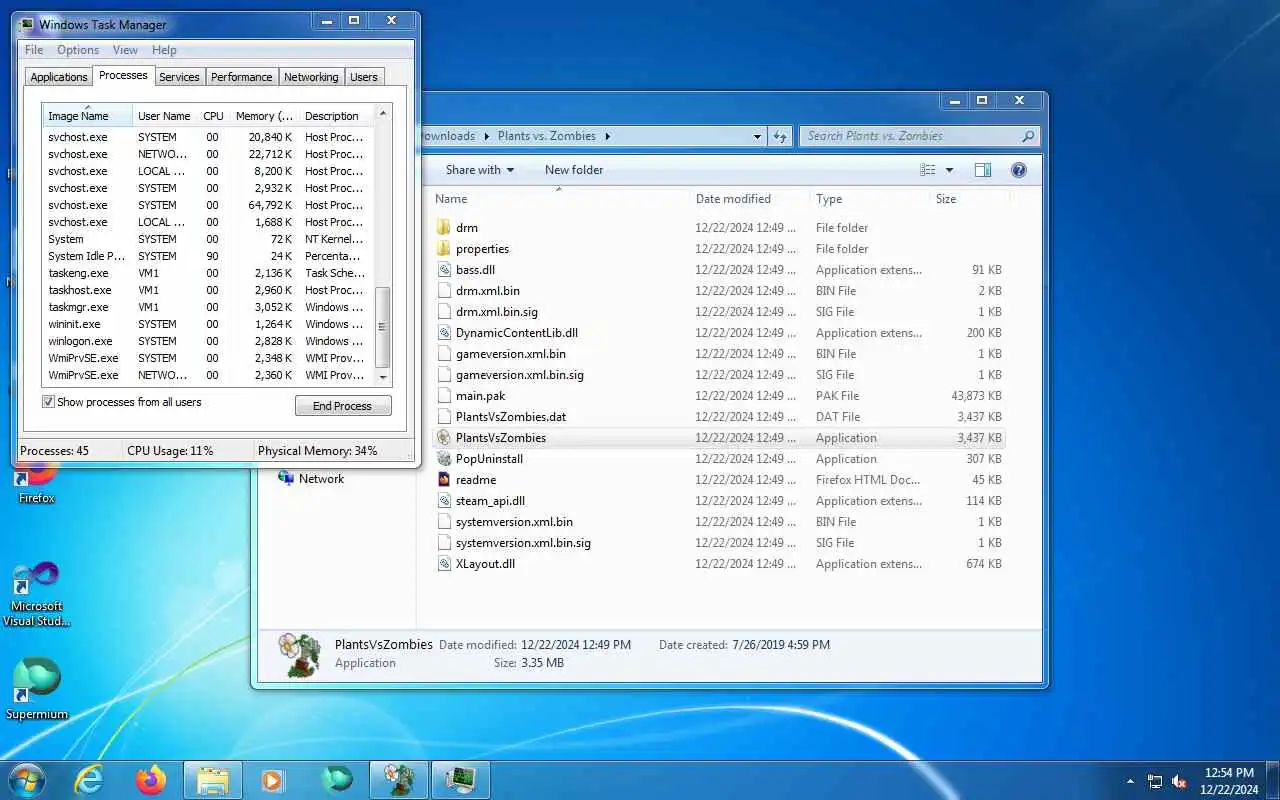The width and height of the screenshot is (1280, 800).
Task: Click the clock in the taskbar
Action: (x=1230, y=781)
